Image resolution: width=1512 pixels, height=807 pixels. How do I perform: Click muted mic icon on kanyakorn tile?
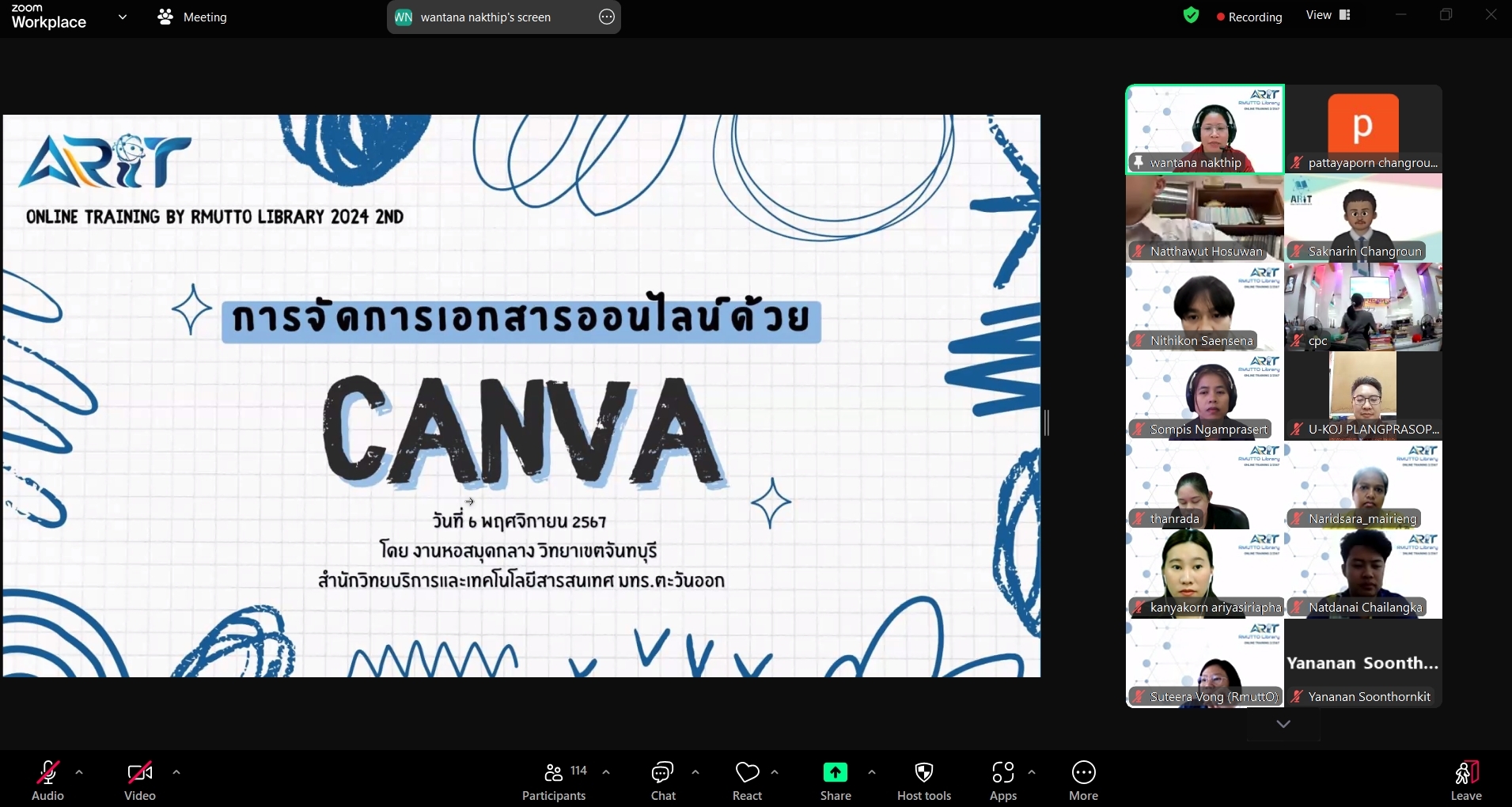[1139, 608]
